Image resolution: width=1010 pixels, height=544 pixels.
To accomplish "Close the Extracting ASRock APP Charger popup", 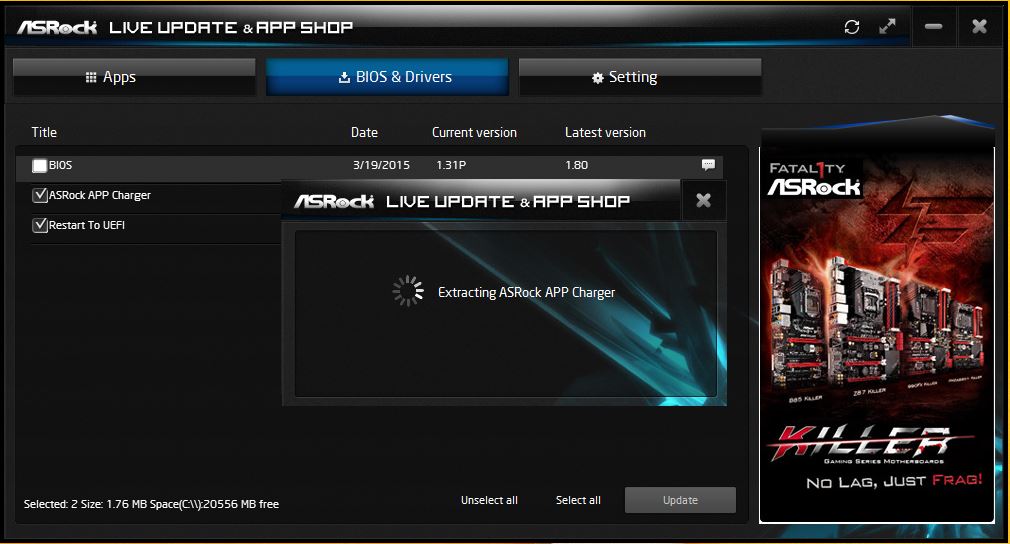I will (703, 200).
